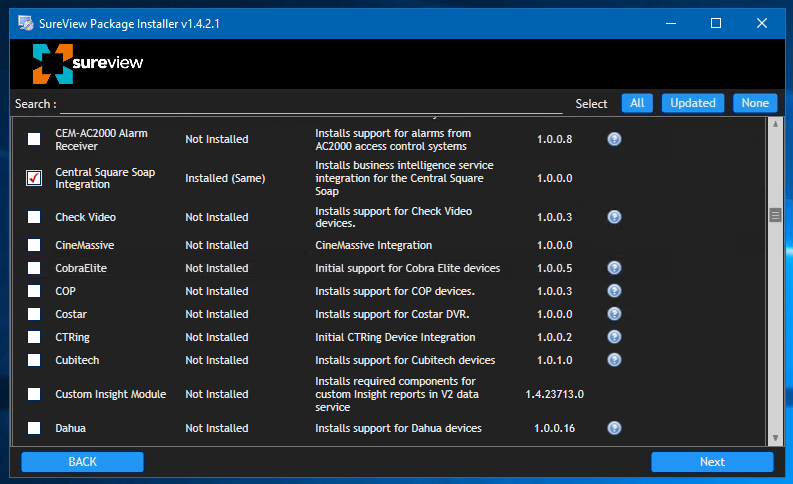The image size is (793, 484).
Task: Maximize the SureView installer window
Action: pyautogui.click(x=716, y=23)
